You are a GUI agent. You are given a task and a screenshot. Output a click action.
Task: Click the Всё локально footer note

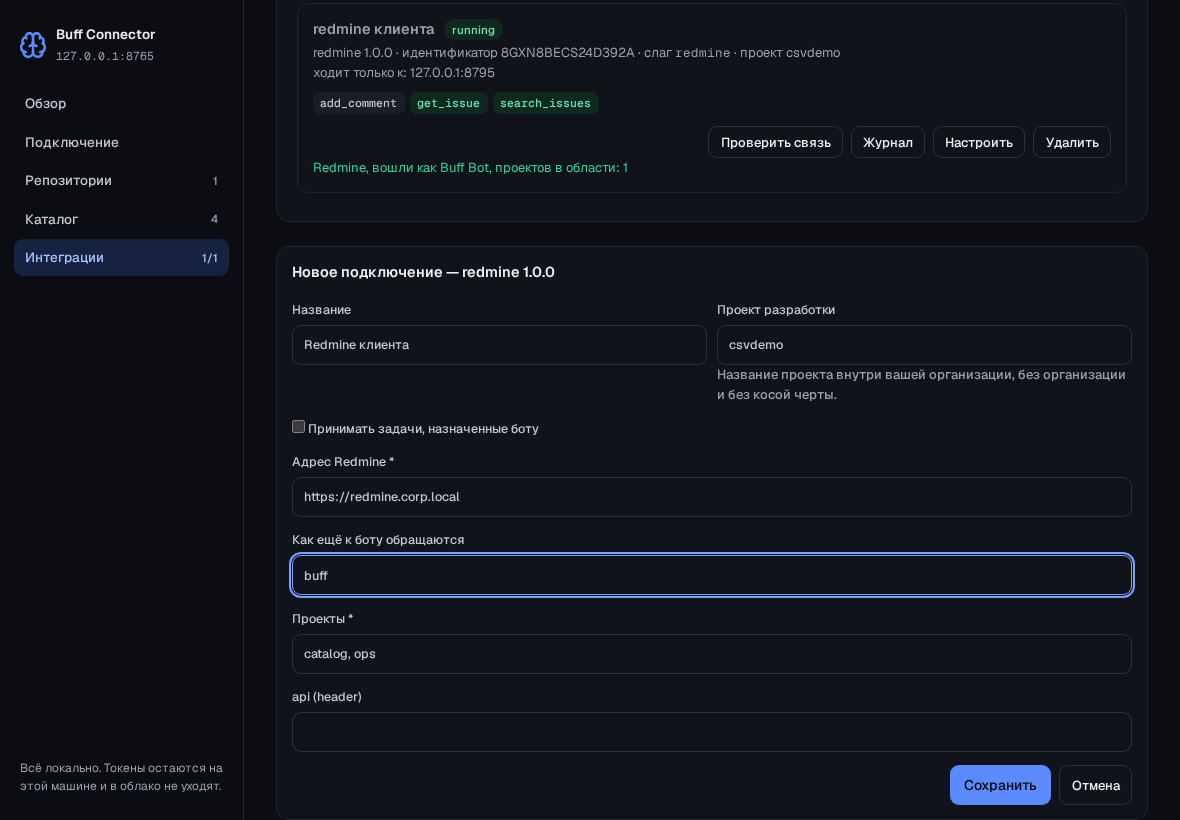(121, 777)
